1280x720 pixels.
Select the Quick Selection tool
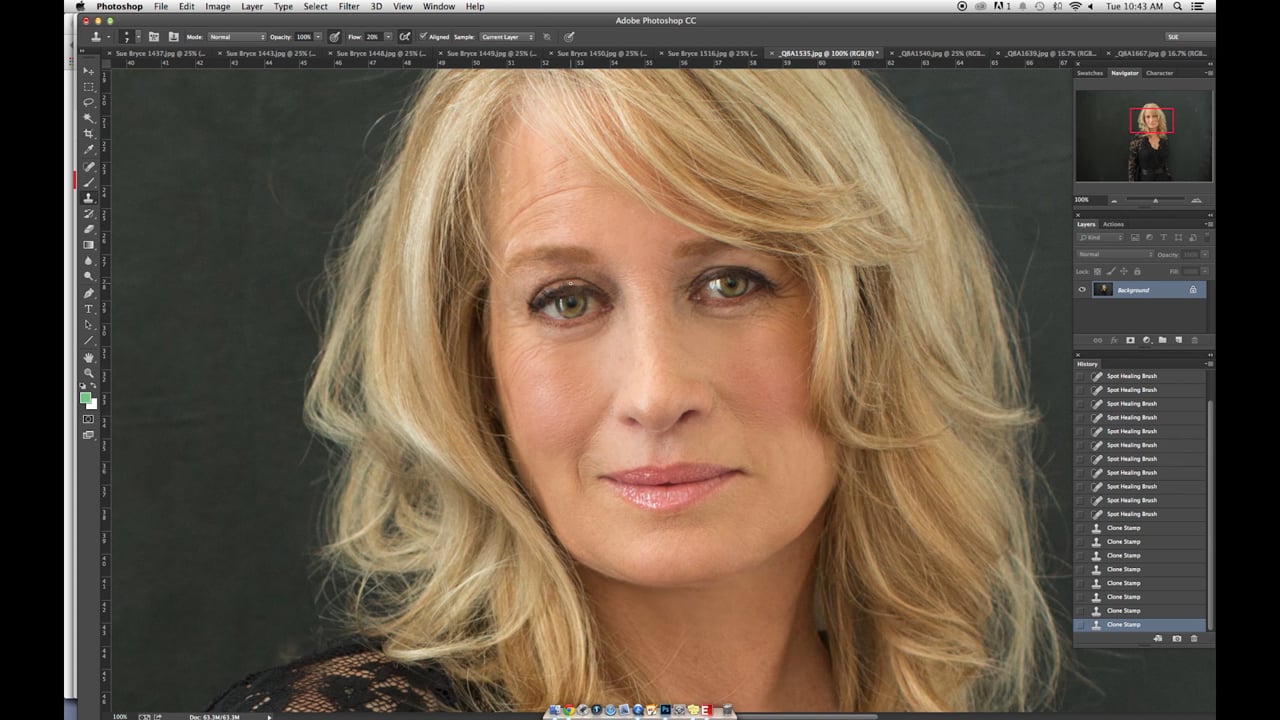click(89, 118)
